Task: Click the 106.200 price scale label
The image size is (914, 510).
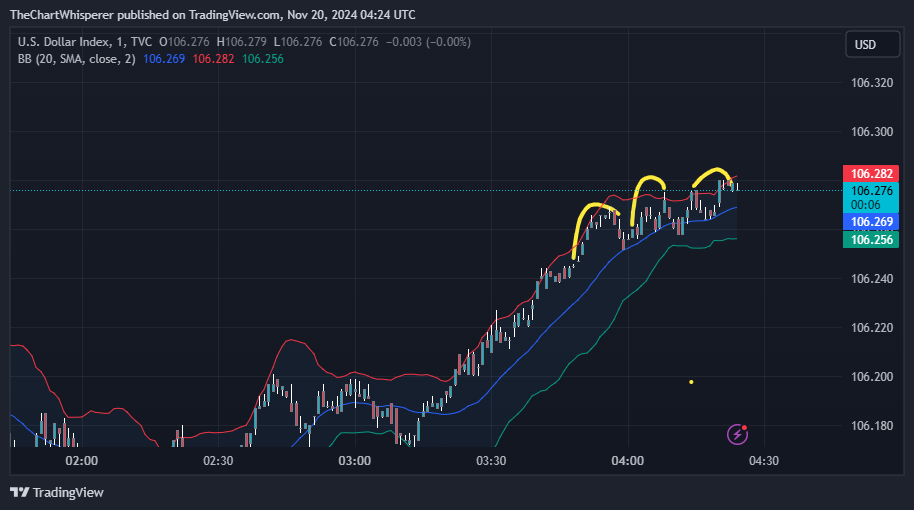Action: pyautogui.click(x=872, y=377)
